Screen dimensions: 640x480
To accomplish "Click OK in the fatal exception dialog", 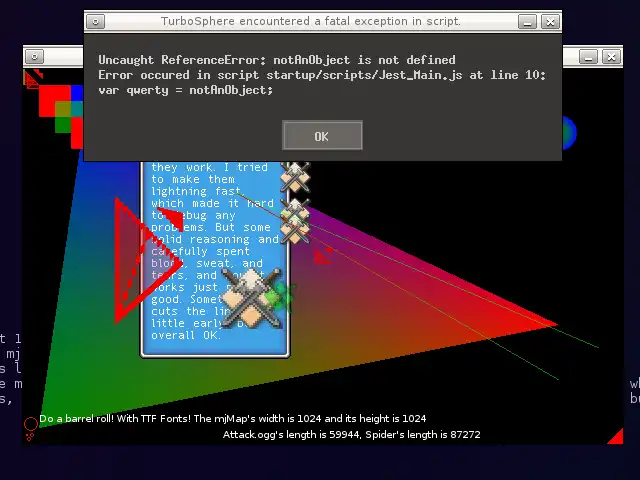I will [322, 136].
